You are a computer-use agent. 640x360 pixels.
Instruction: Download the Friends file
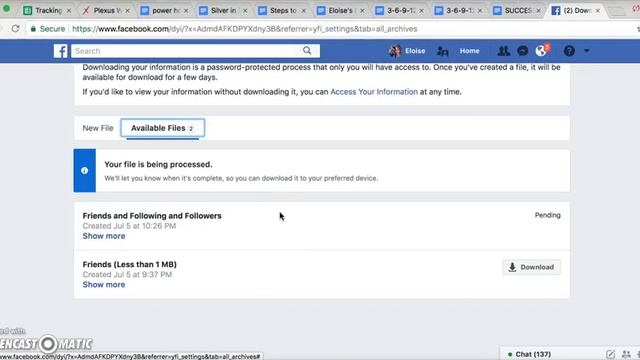[x=531, y=267]
